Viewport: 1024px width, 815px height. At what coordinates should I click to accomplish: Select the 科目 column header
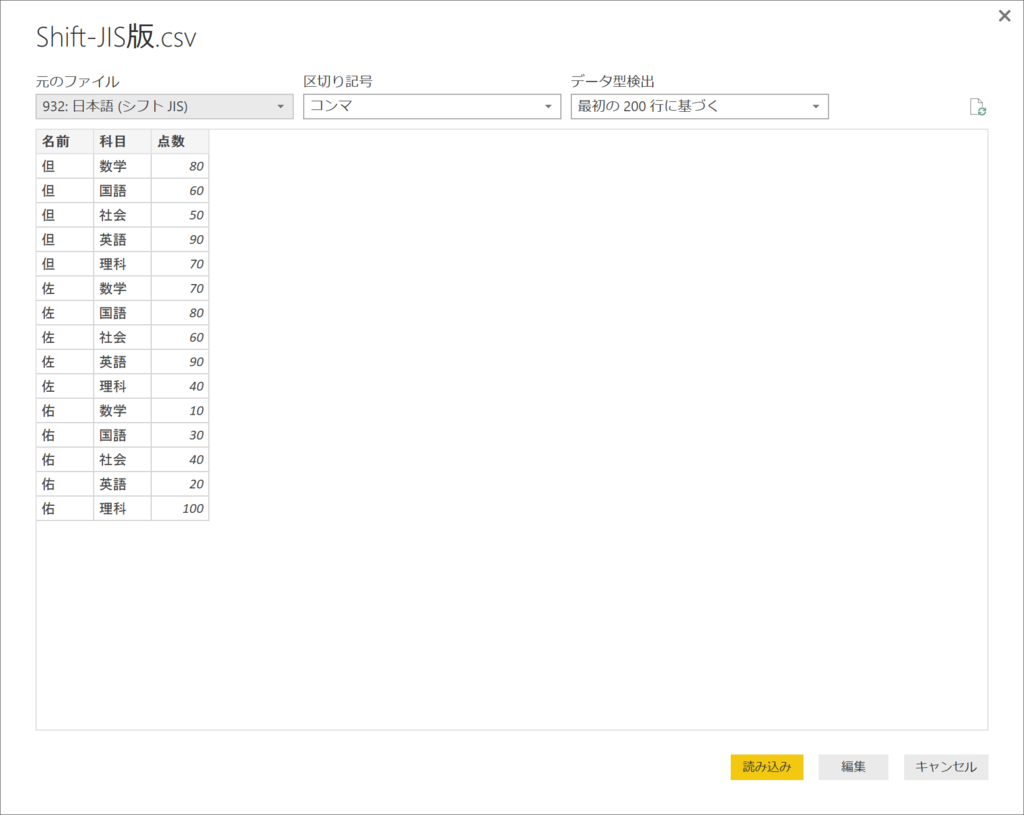122,141
